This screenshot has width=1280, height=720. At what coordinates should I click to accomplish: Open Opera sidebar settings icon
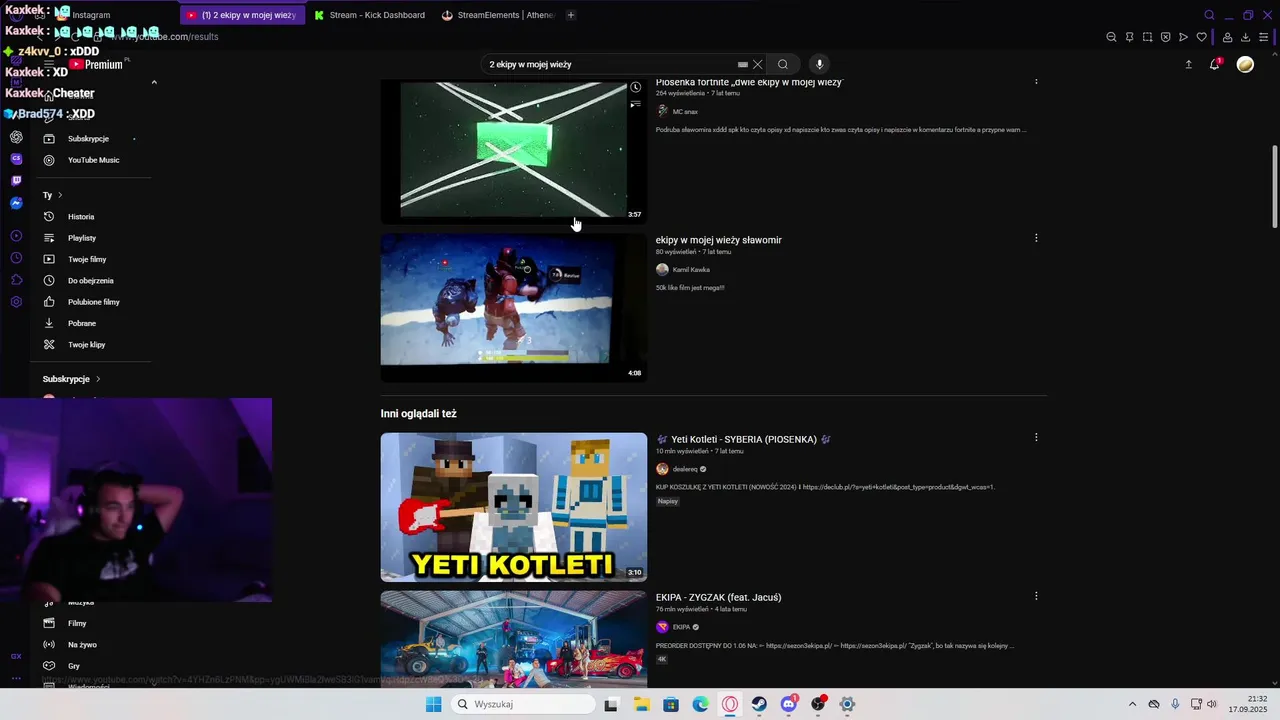click(x=16, y=302)
